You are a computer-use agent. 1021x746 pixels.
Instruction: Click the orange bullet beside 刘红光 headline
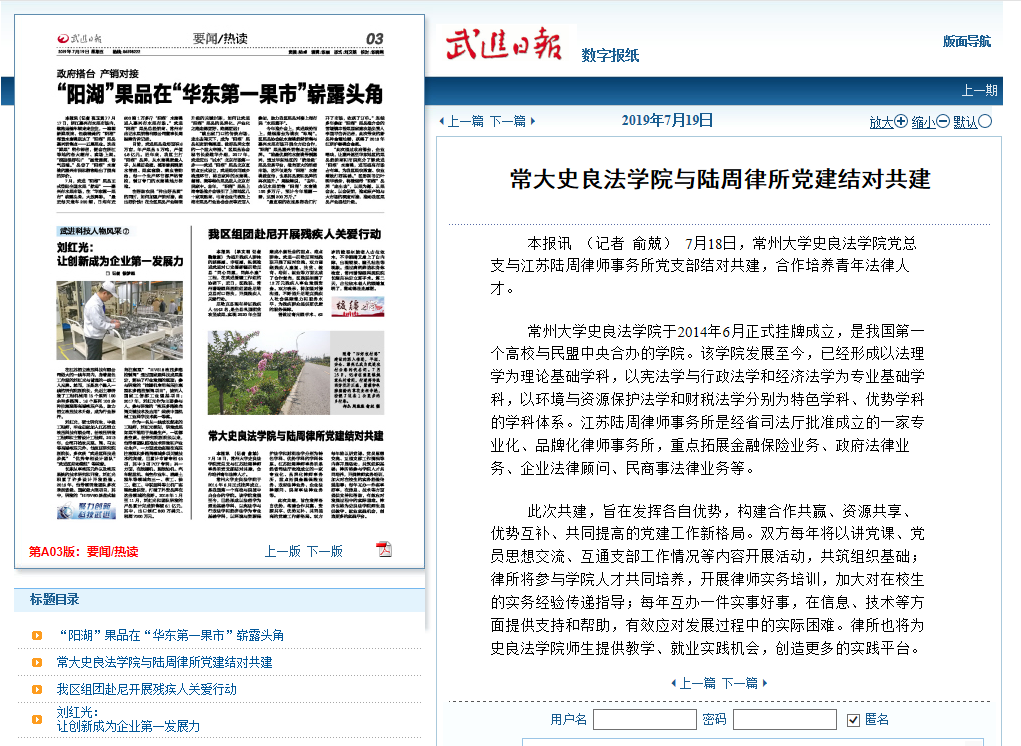coord(37,719)
